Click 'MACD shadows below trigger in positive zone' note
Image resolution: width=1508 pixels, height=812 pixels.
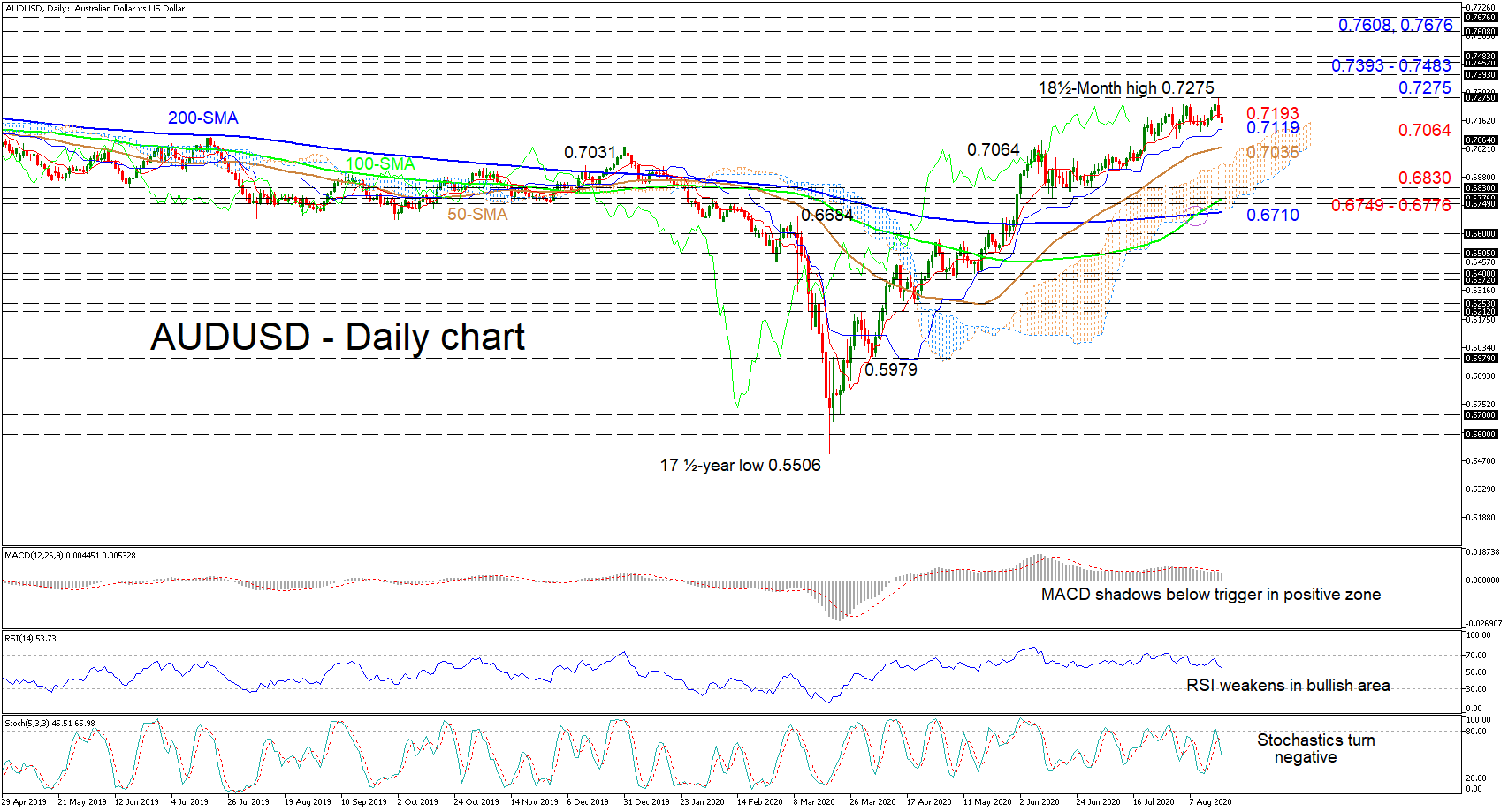point(1211,595)
